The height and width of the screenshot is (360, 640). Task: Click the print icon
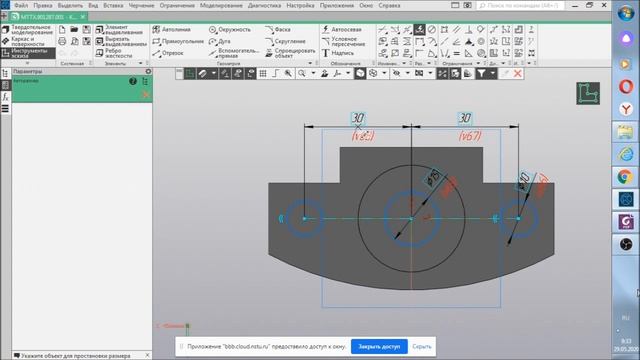click(62, 41)
